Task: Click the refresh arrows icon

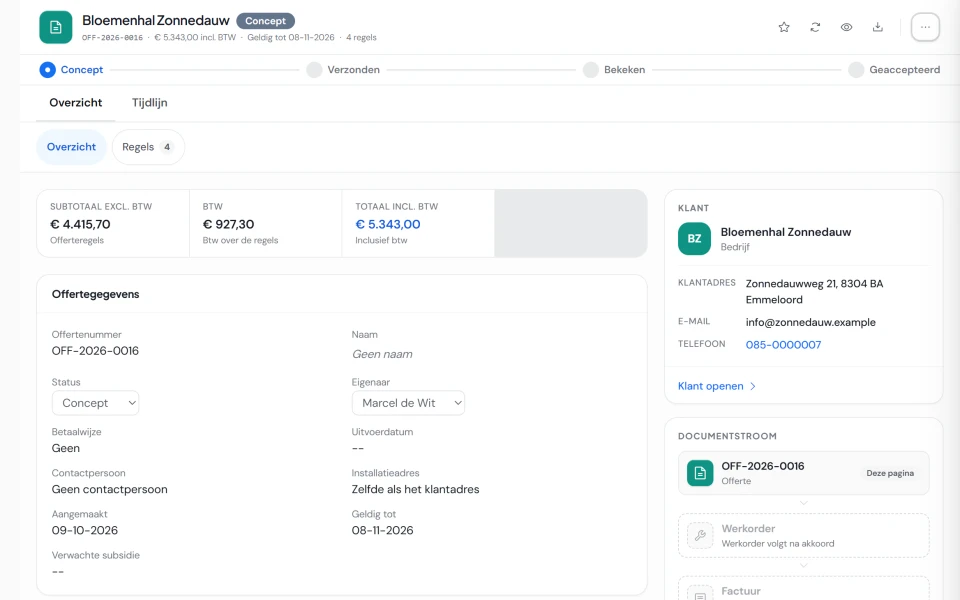Action: [x=815, y=27]
